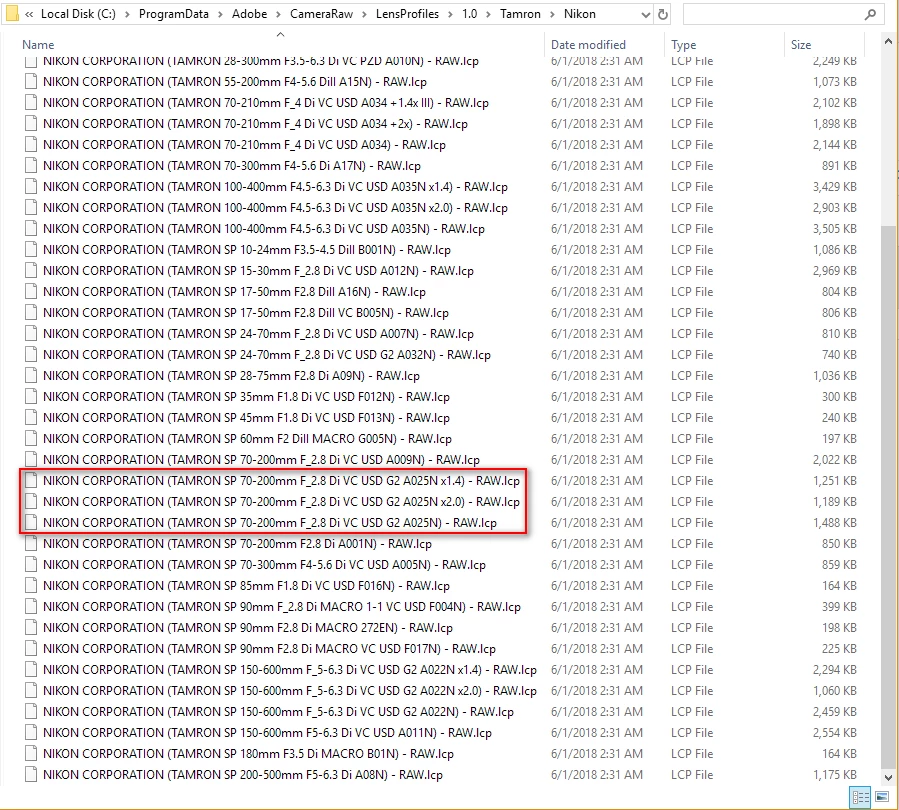Select file icon for SP 45mm F013N

click(x=31, y=417)
